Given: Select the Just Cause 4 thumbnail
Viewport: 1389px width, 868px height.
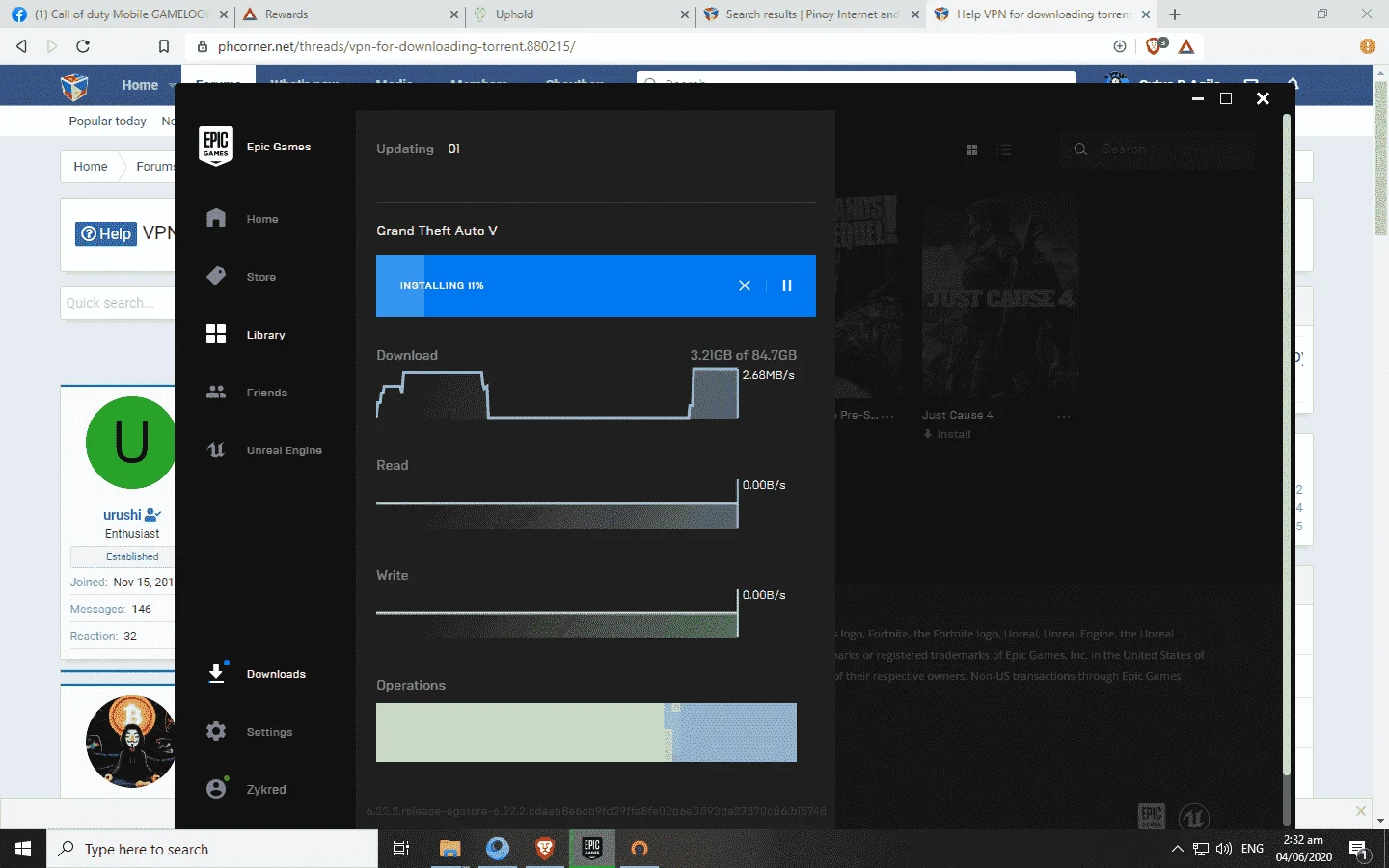Looking at the screenshot, I should pos(999,296).
